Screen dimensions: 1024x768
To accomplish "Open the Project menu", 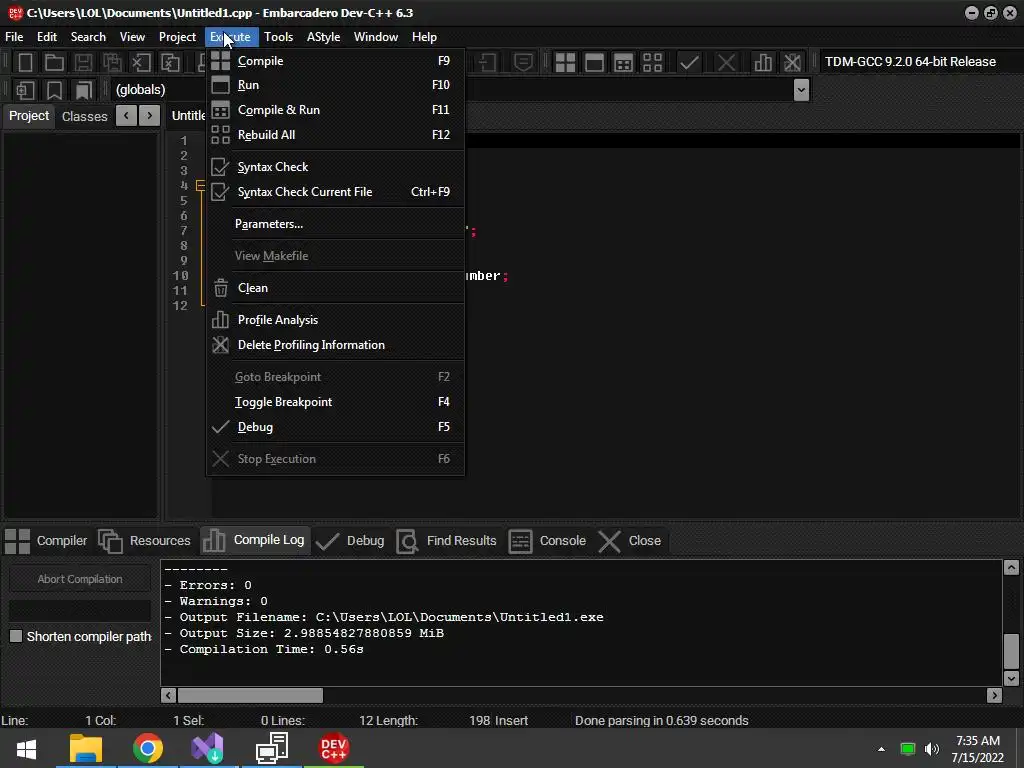I will [x=177, y=37].
